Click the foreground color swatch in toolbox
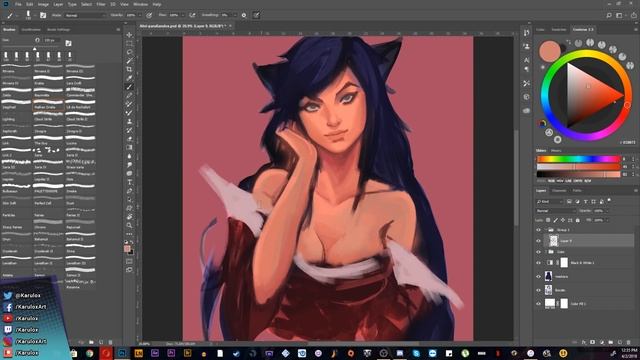This screenshot has width=640, height=360. click(127, 249)
